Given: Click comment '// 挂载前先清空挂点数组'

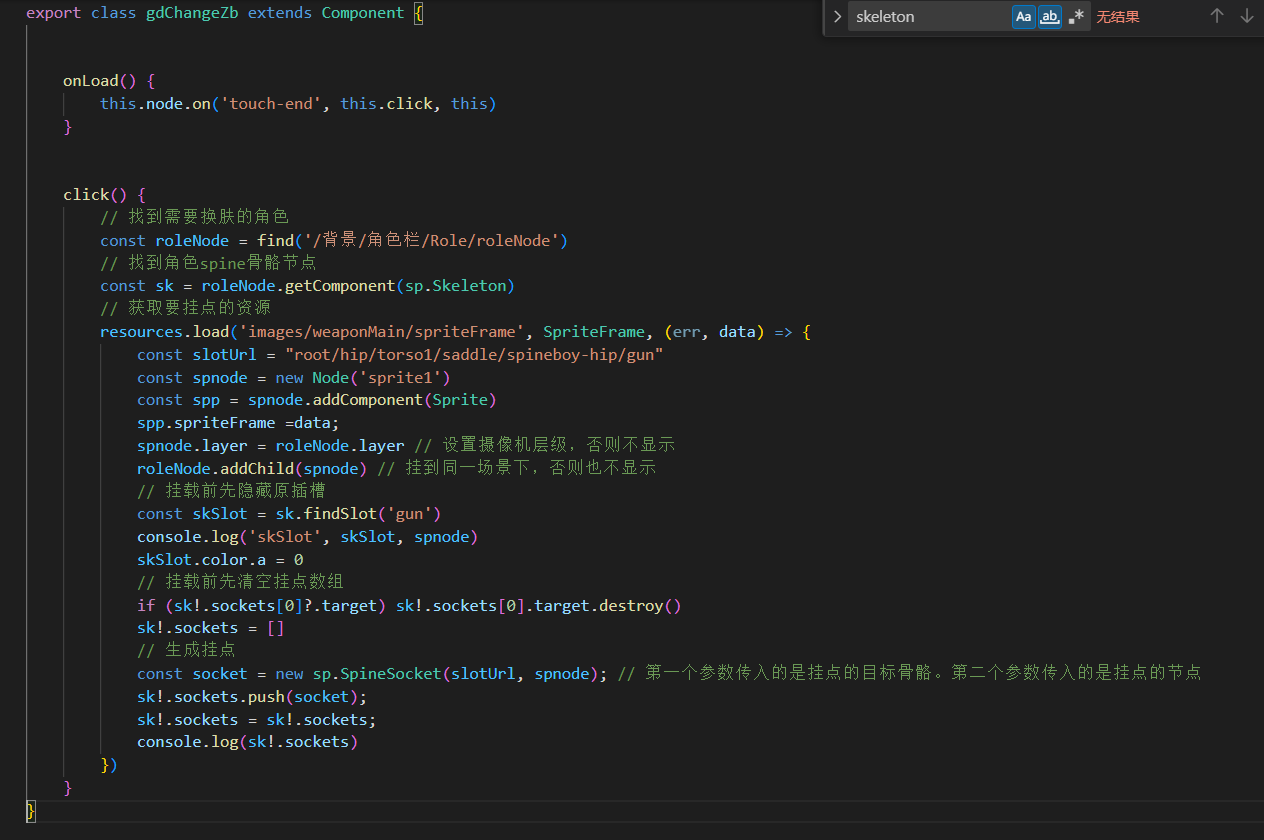Looking at the screenshot, I should click(x=240, y=583).
